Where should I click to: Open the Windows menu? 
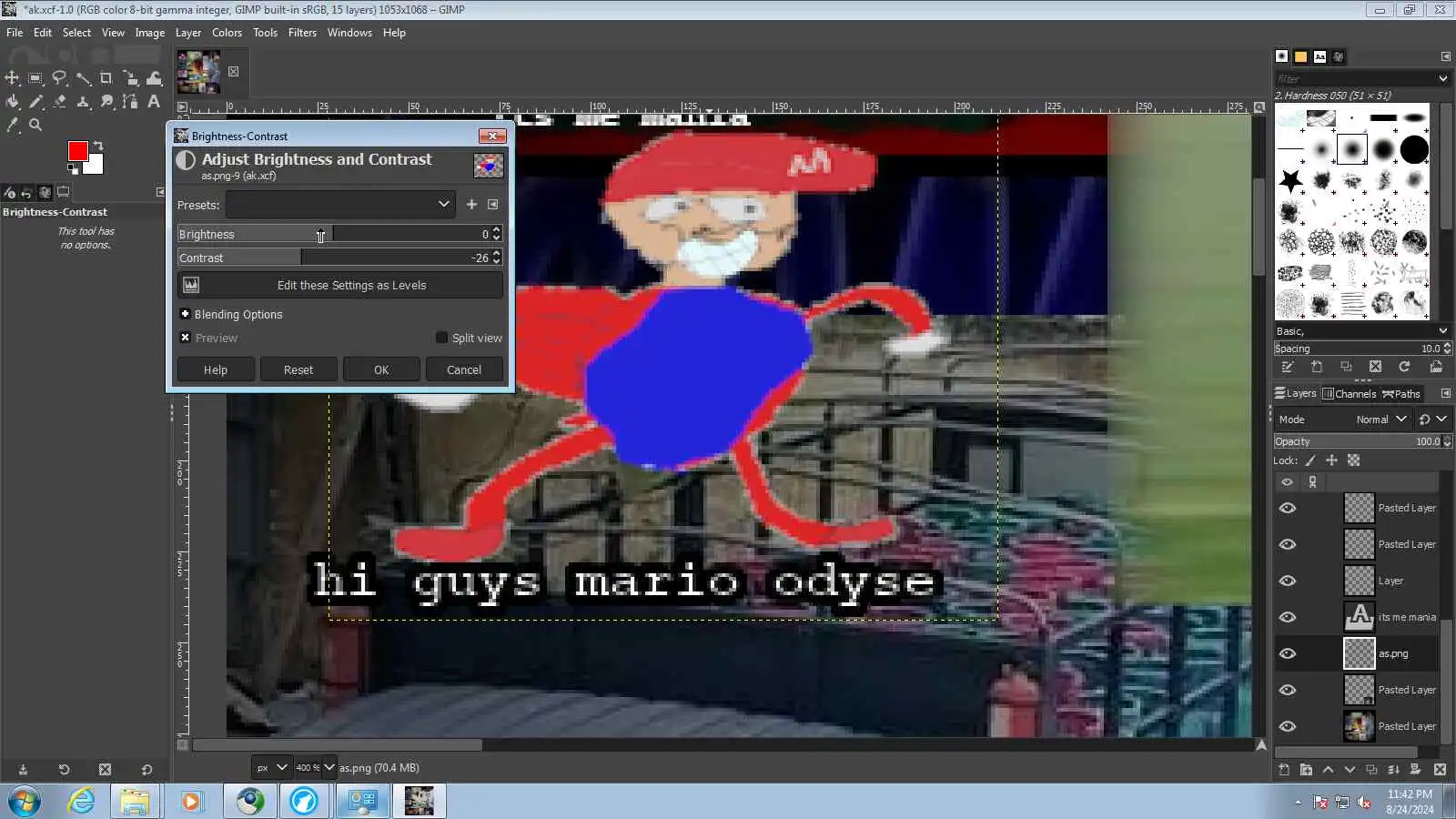point(349,33)
